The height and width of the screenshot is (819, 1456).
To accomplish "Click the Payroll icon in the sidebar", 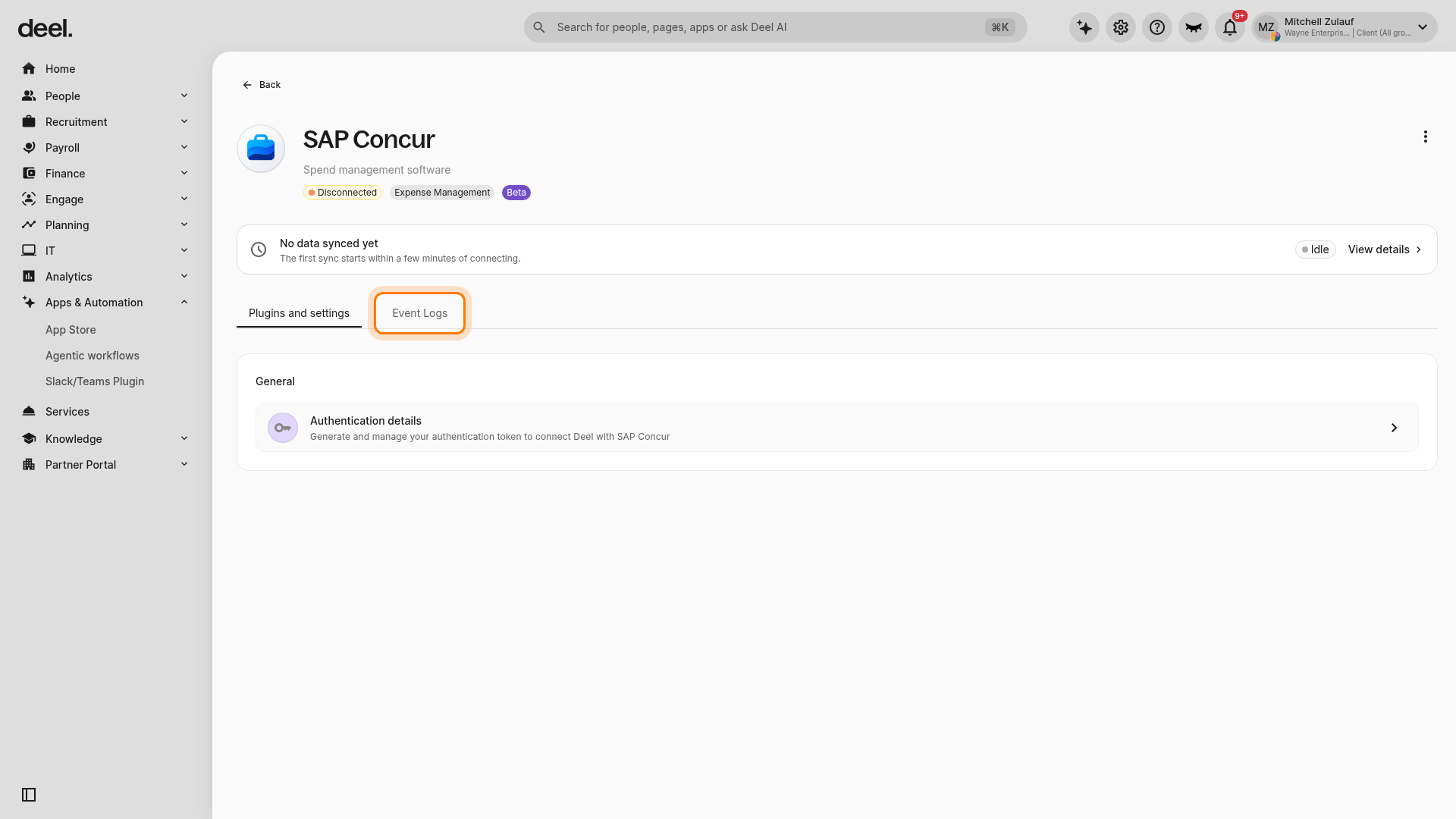I will pyautogui.click(x=29, y=148).
